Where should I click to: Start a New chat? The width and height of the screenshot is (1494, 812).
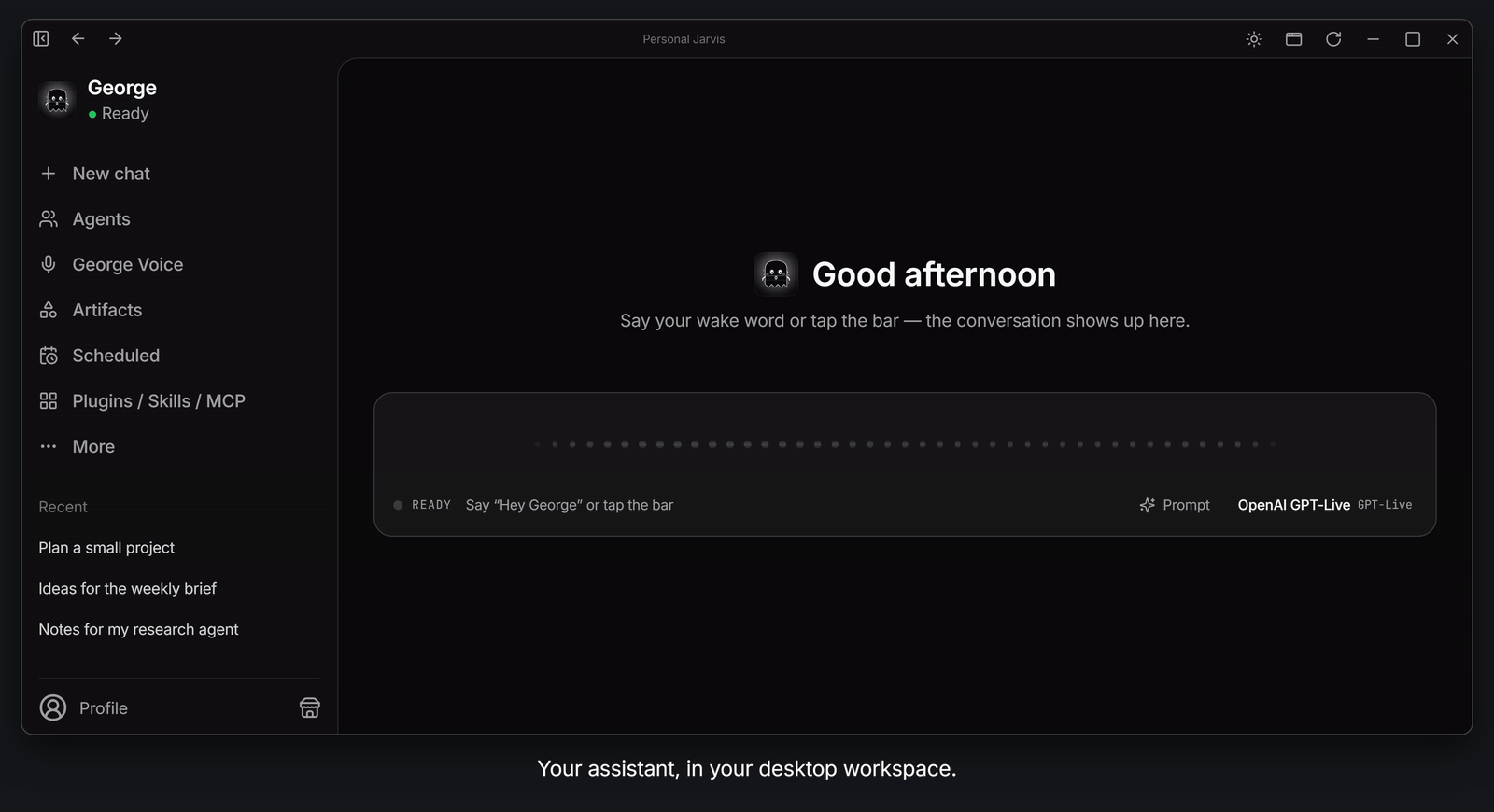pyautogui.click(x=95, y=174)
